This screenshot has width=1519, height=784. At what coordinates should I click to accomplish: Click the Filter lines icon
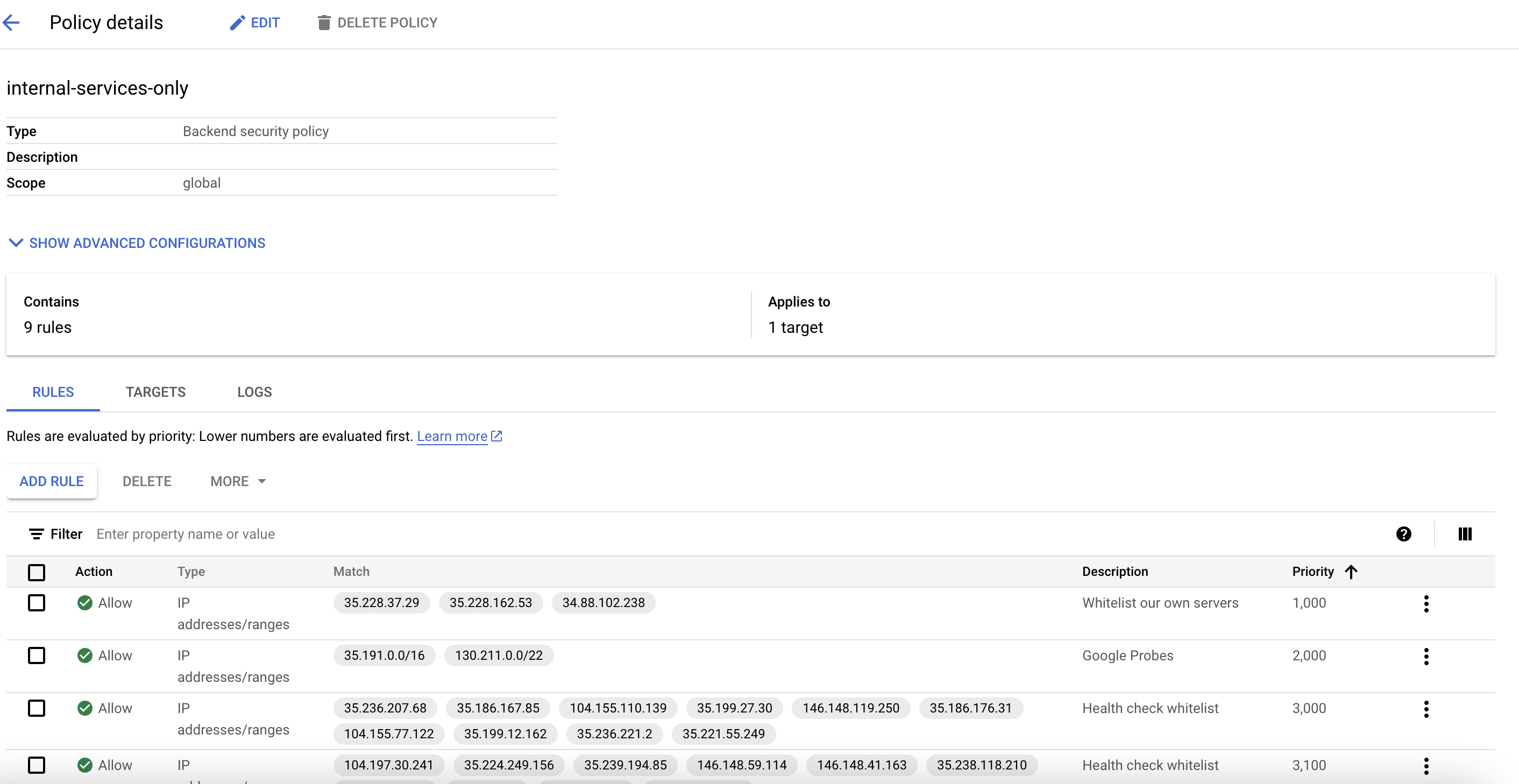coord(36,534)
